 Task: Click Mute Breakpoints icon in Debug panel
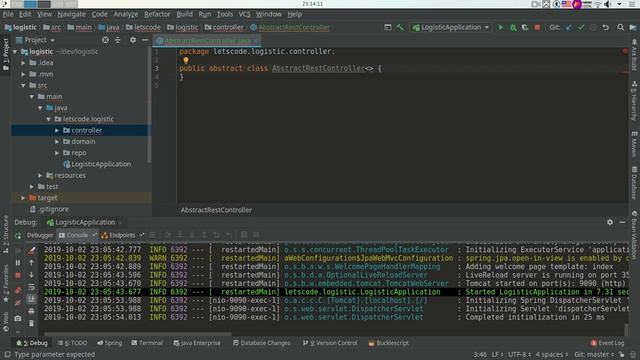pos(18,303)
